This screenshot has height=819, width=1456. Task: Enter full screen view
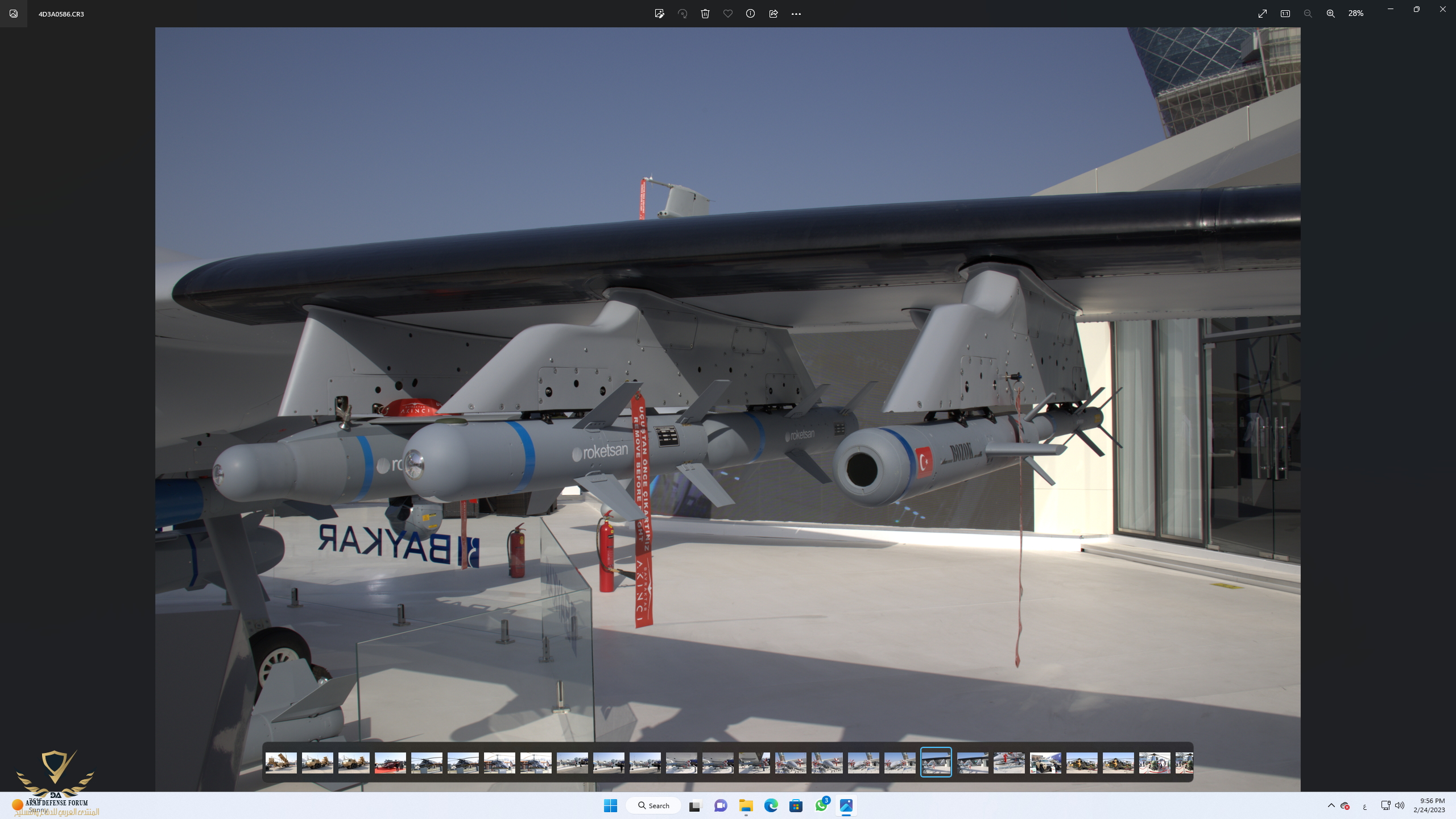pyautogui.click(x=1263, y=14)
